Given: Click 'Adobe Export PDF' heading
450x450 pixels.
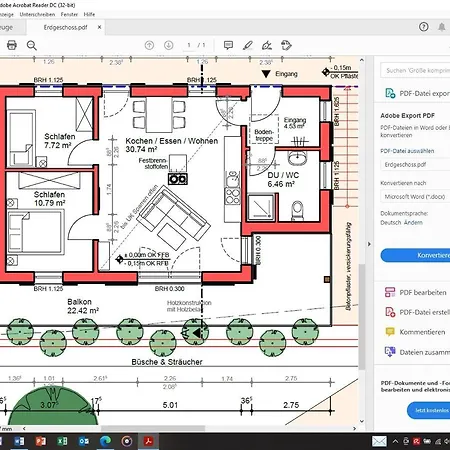Looking at the screenshot, I should click(407, 116).
